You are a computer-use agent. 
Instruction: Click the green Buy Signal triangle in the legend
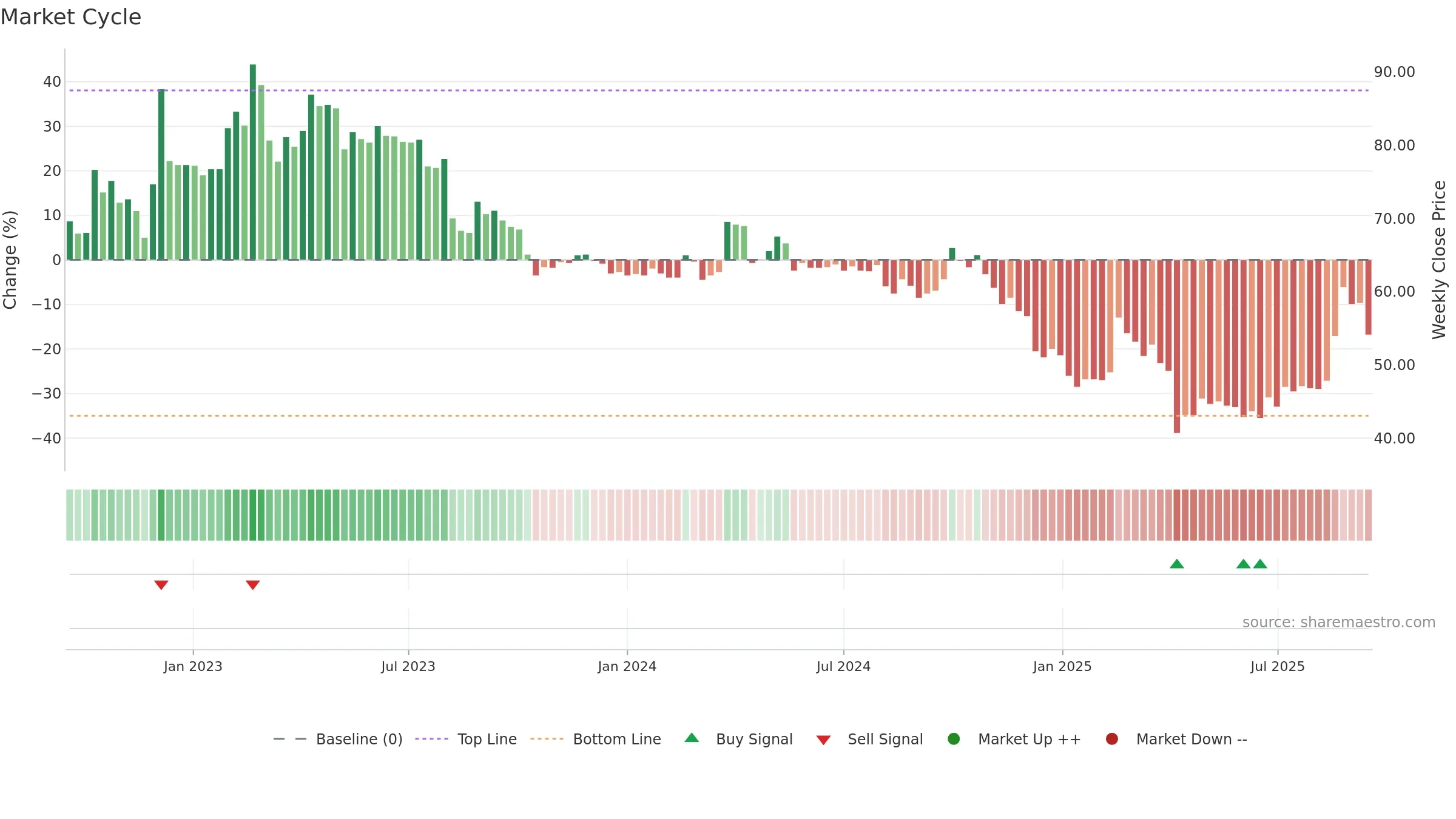click(x=692, y=738)
